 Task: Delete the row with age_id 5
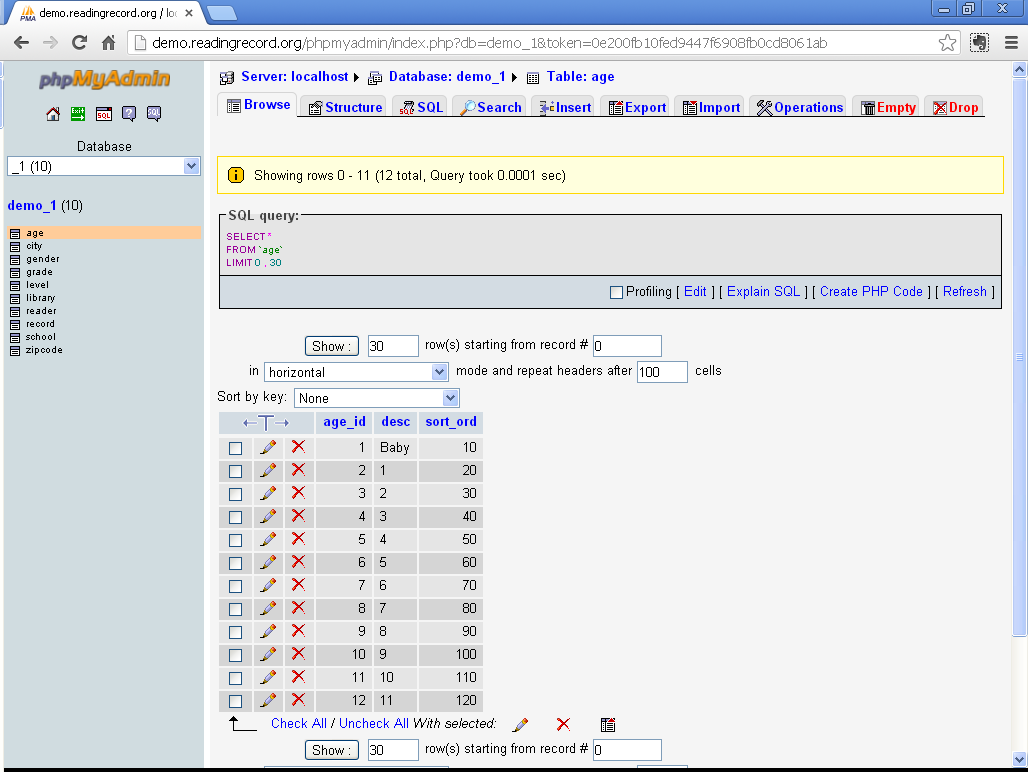(x=298, y=539)
